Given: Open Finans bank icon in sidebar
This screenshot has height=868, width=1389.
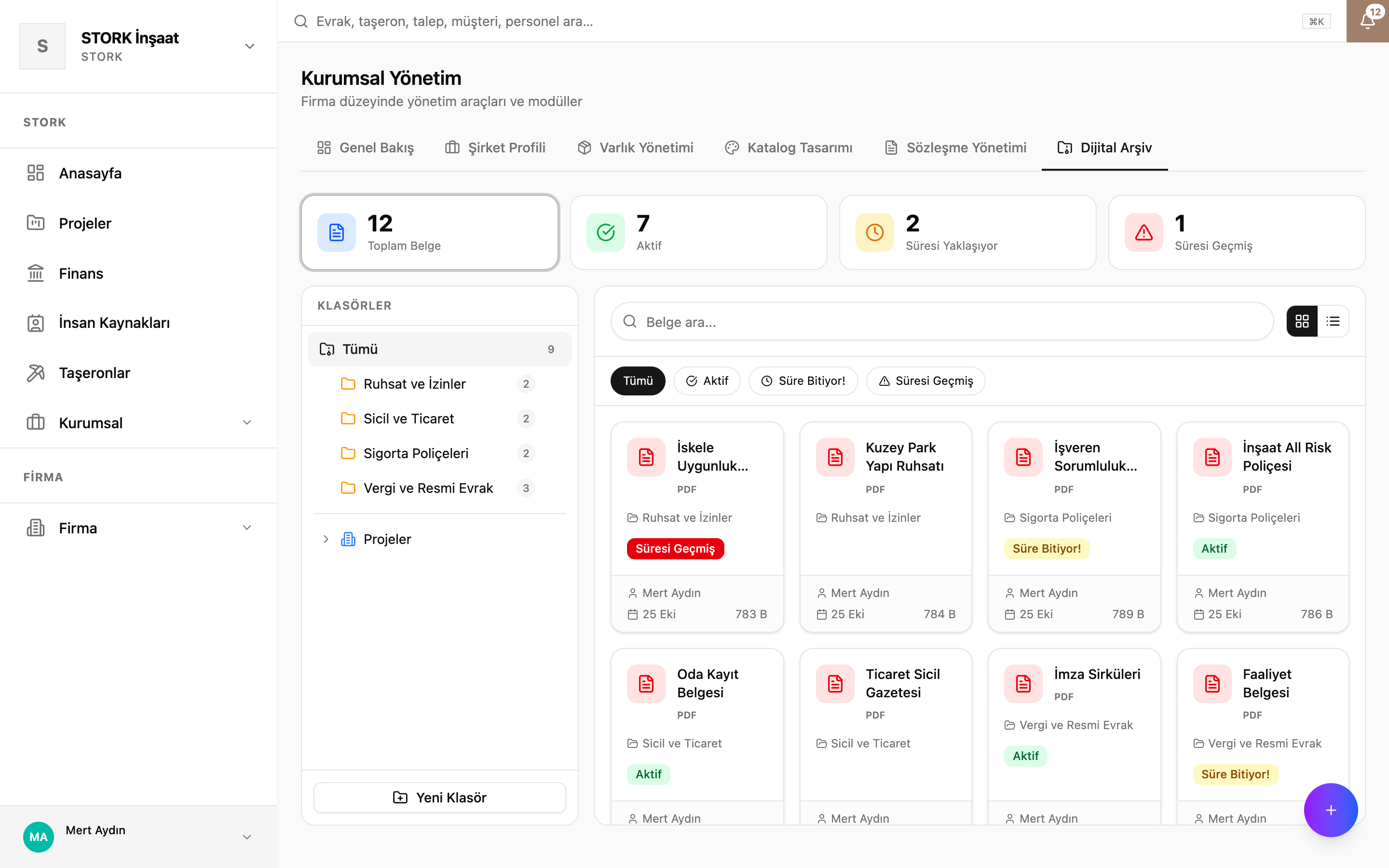Looking at the screenshot, I should [x=36, y=273].
